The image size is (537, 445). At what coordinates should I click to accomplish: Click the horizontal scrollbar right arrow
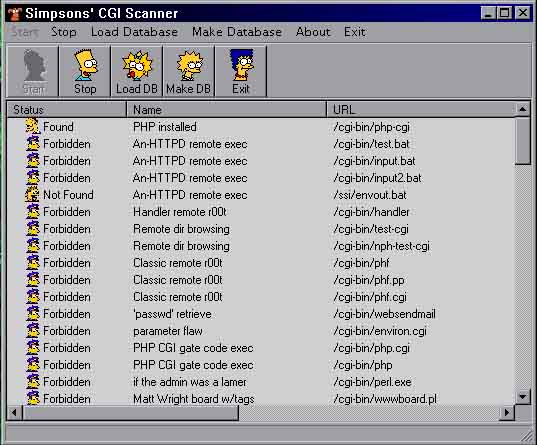tap(507, 412)
